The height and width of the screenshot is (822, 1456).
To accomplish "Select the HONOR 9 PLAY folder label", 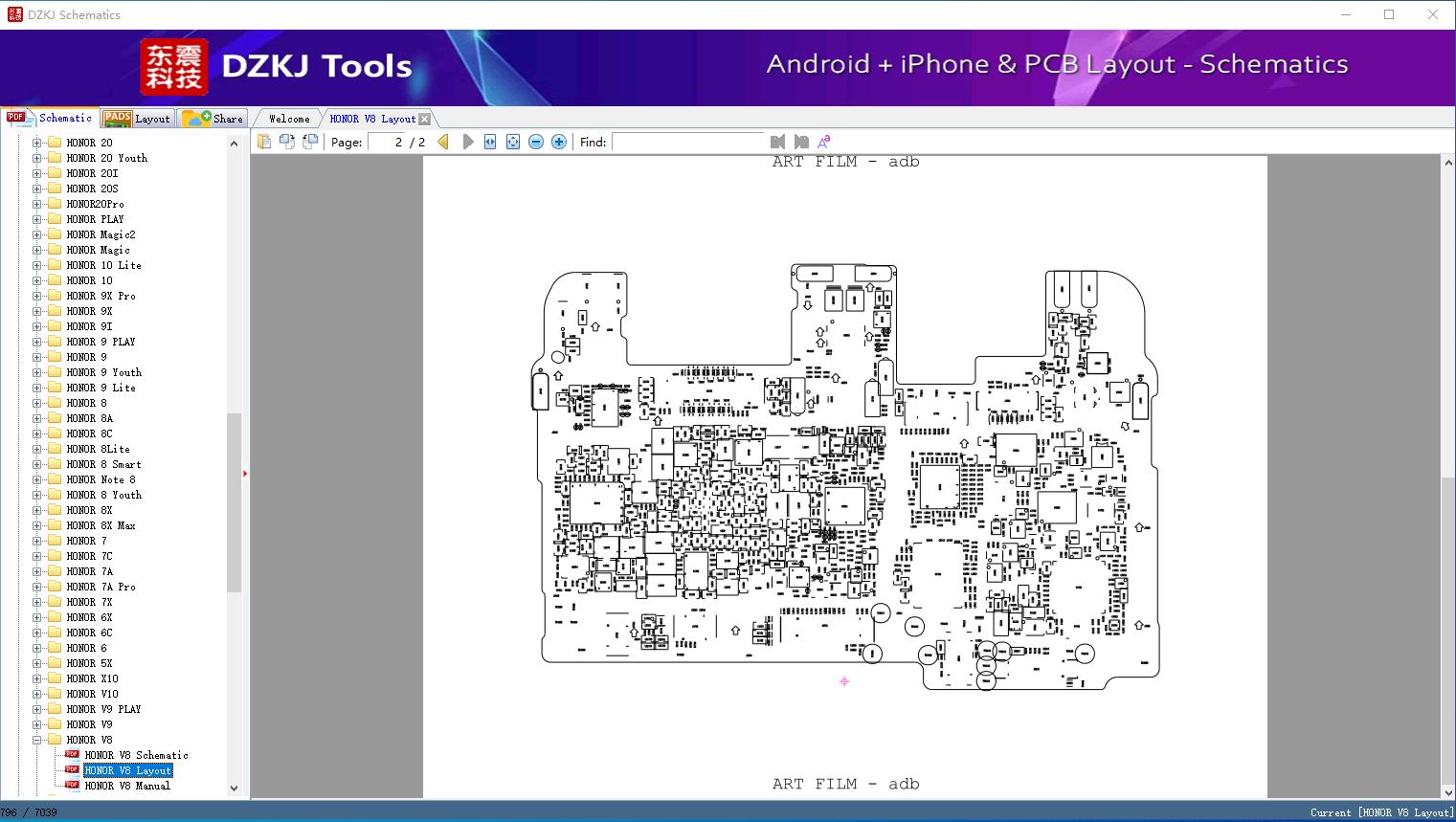I will 101,342.
